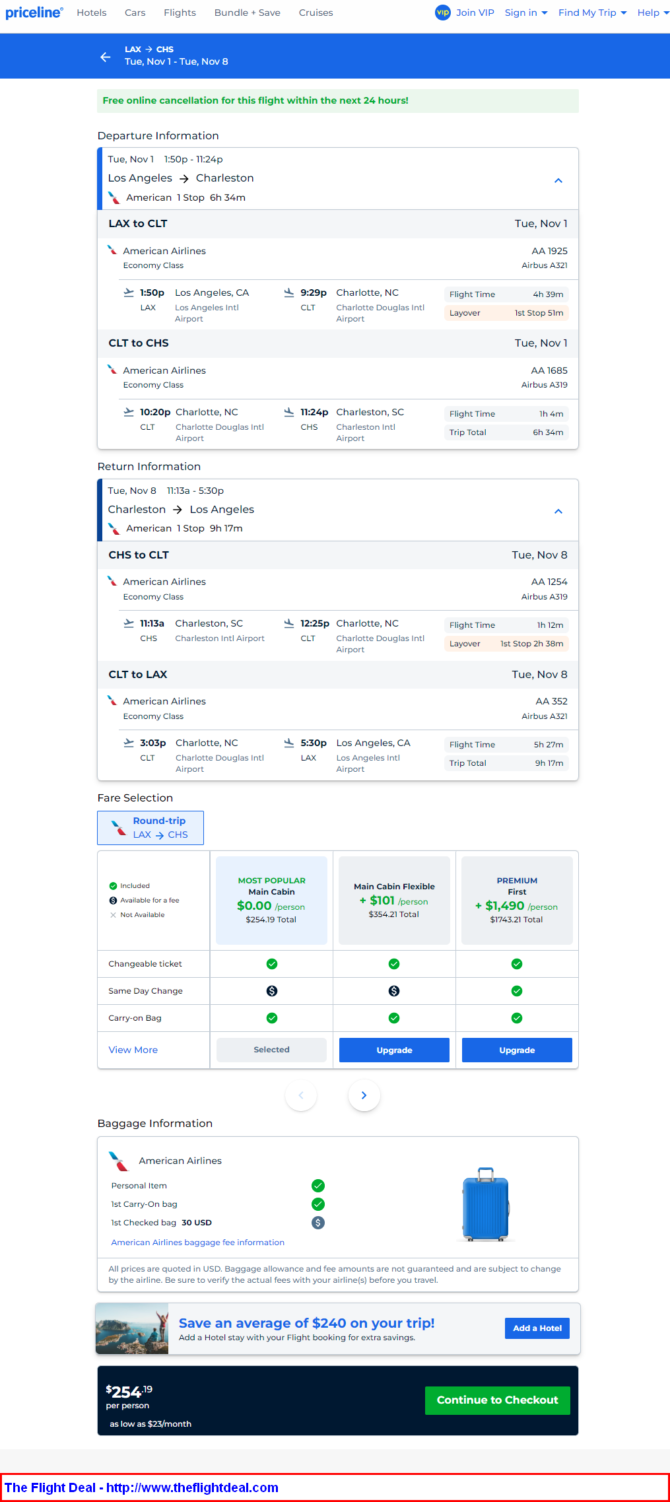This screenshot has width=670, height=1502.
Task: Click the Personal Item included checkmark
Action: coord(318,1186)
